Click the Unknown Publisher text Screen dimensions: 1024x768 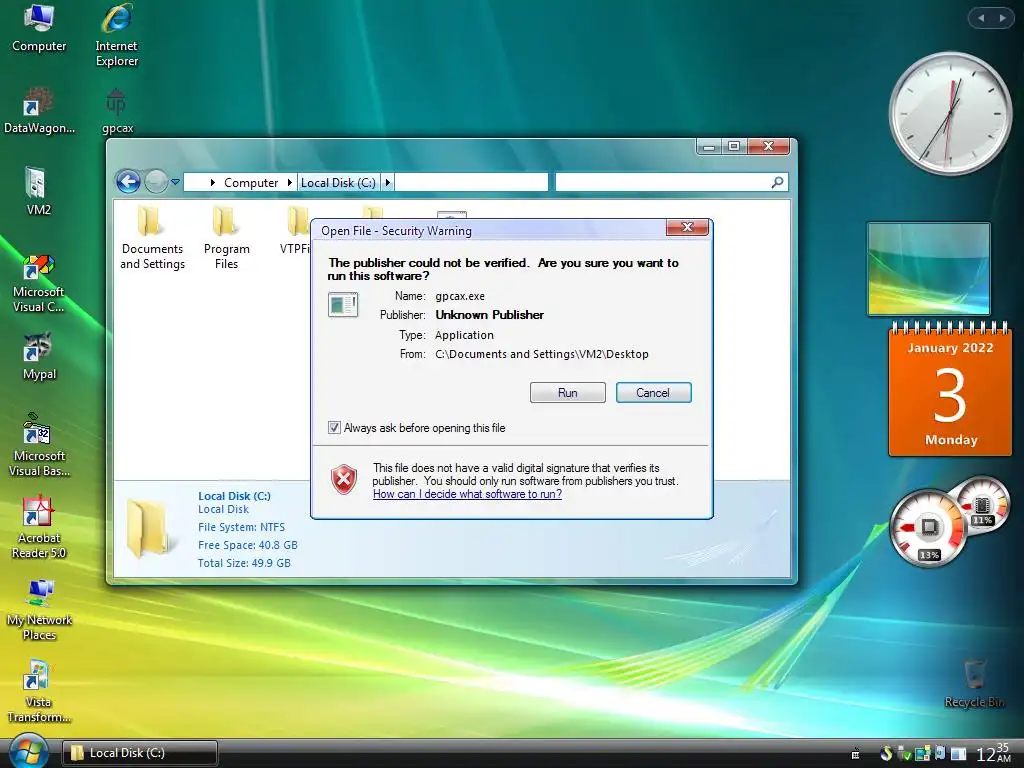[x=489, y=315]
